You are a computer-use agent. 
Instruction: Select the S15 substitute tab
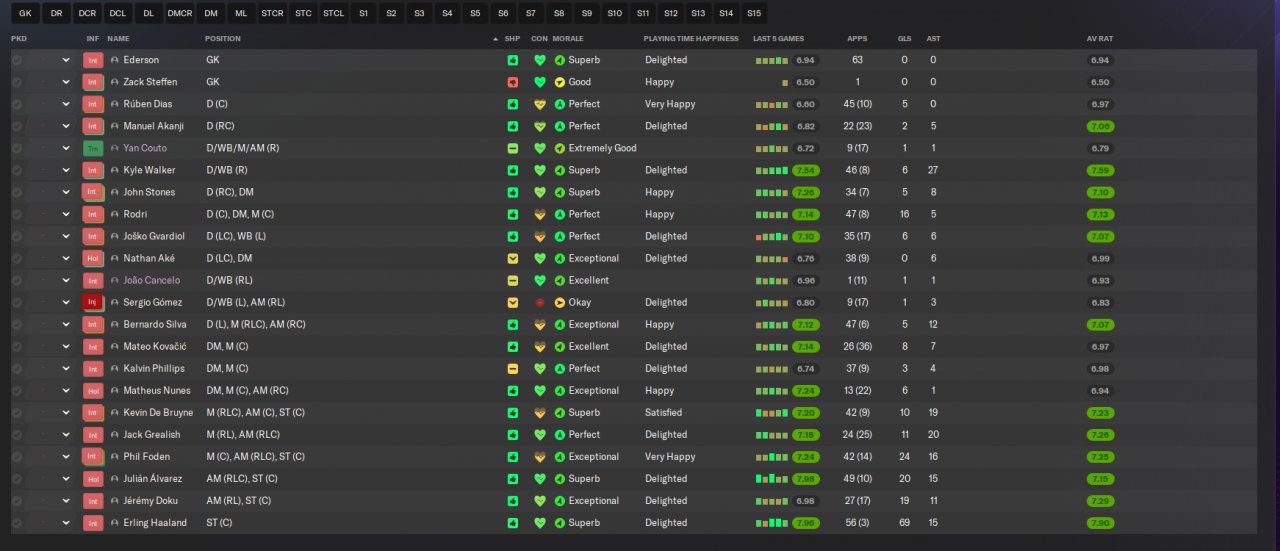click(754, 13)
